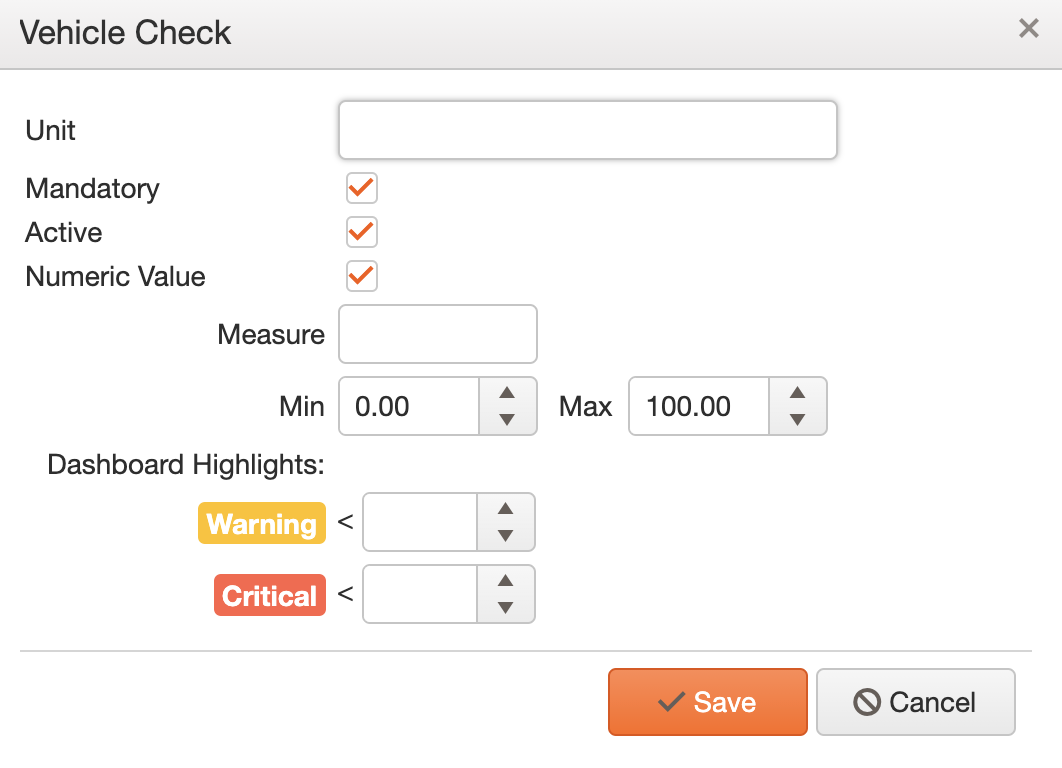Uncheck the Mandatory checkbox
Image resolution: width=1062 pixels, height=768 pixels.
(362, 188)
